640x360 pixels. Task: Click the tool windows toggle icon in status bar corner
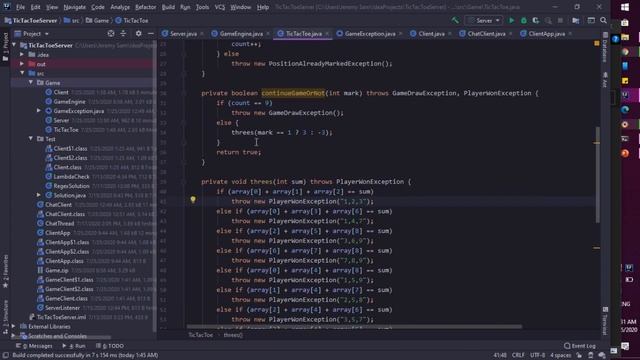click(6, 355)
